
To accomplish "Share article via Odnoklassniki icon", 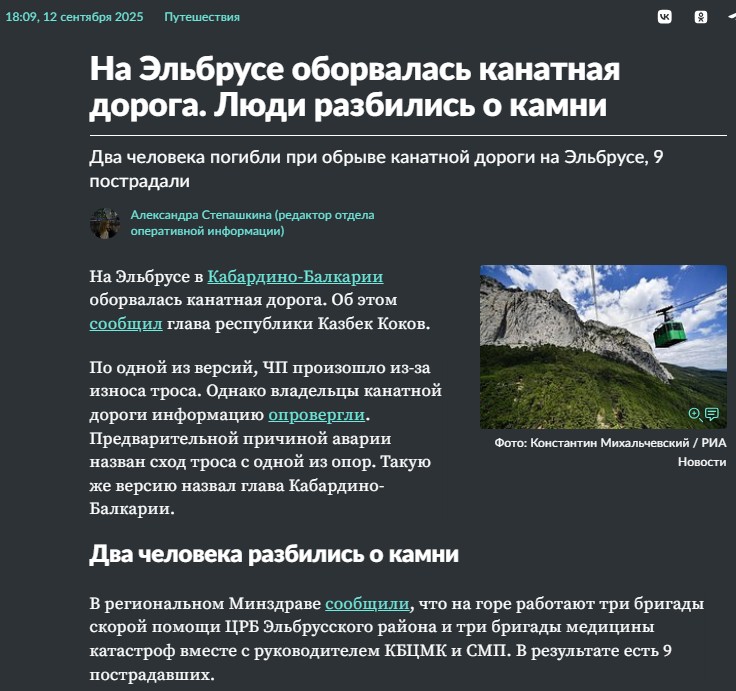I will click(x=701, y=17).
